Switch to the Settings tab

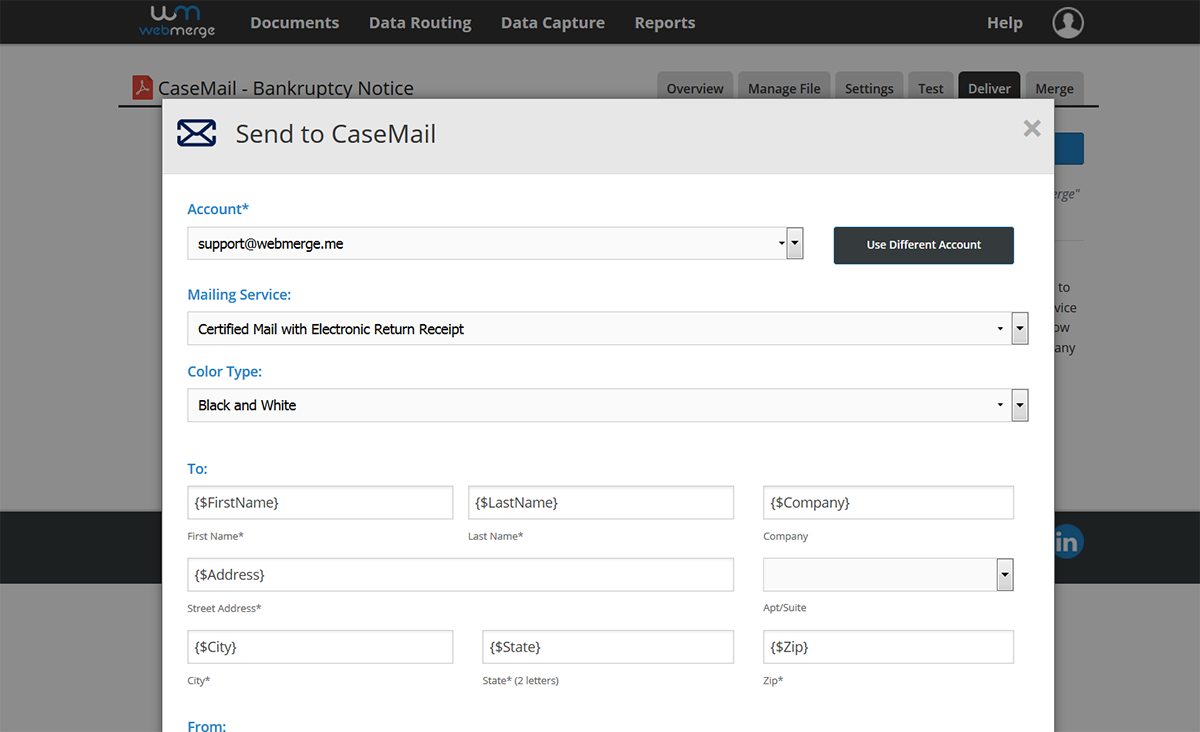[869, 88]
